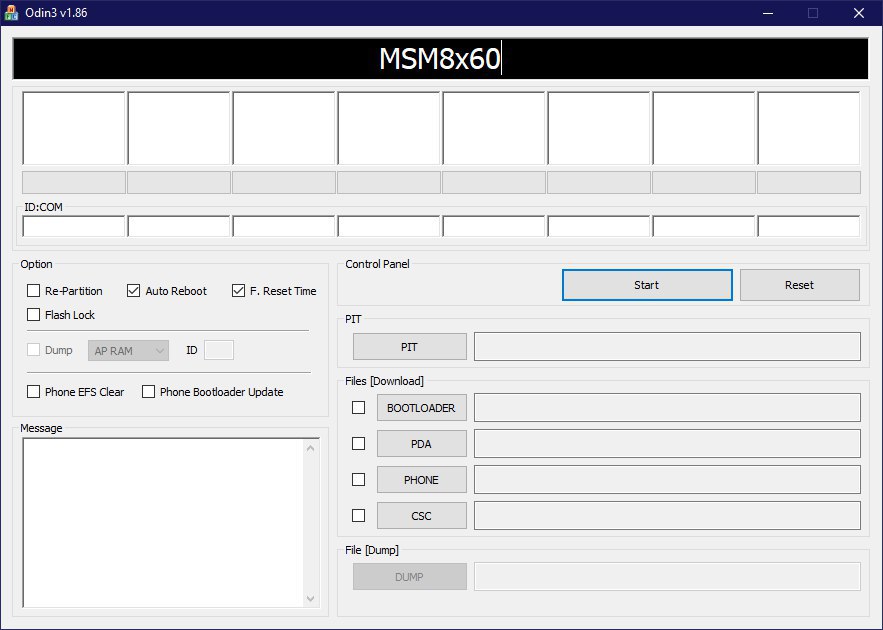
Task: Open the PIT file chooser button
Action: (409, 347)
